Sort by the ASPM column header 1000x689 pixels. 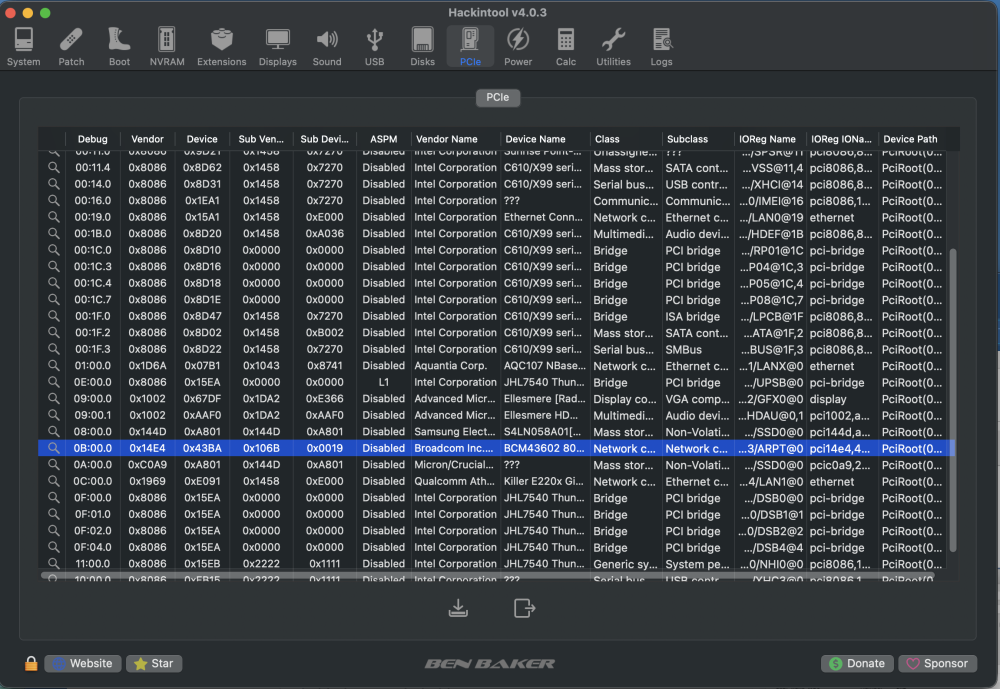383,139
